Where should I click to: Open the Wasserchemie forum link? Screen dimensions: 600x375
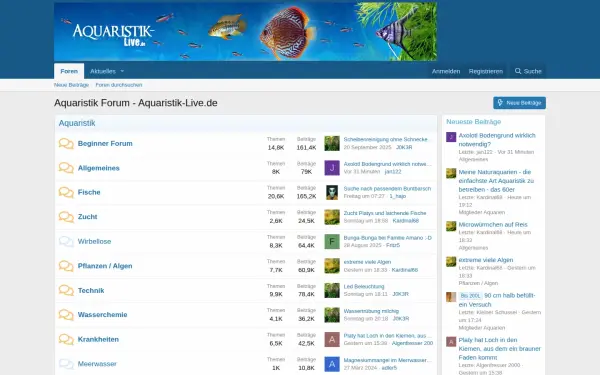[x=103, y=315]
